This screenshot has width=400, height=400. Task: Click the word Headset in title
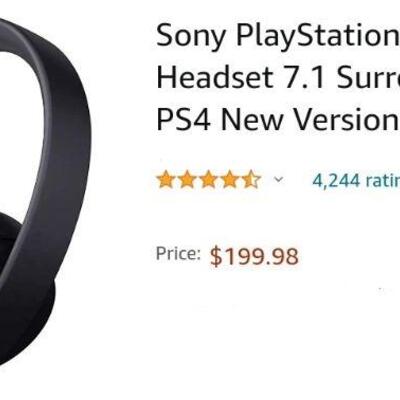(215, 77)
